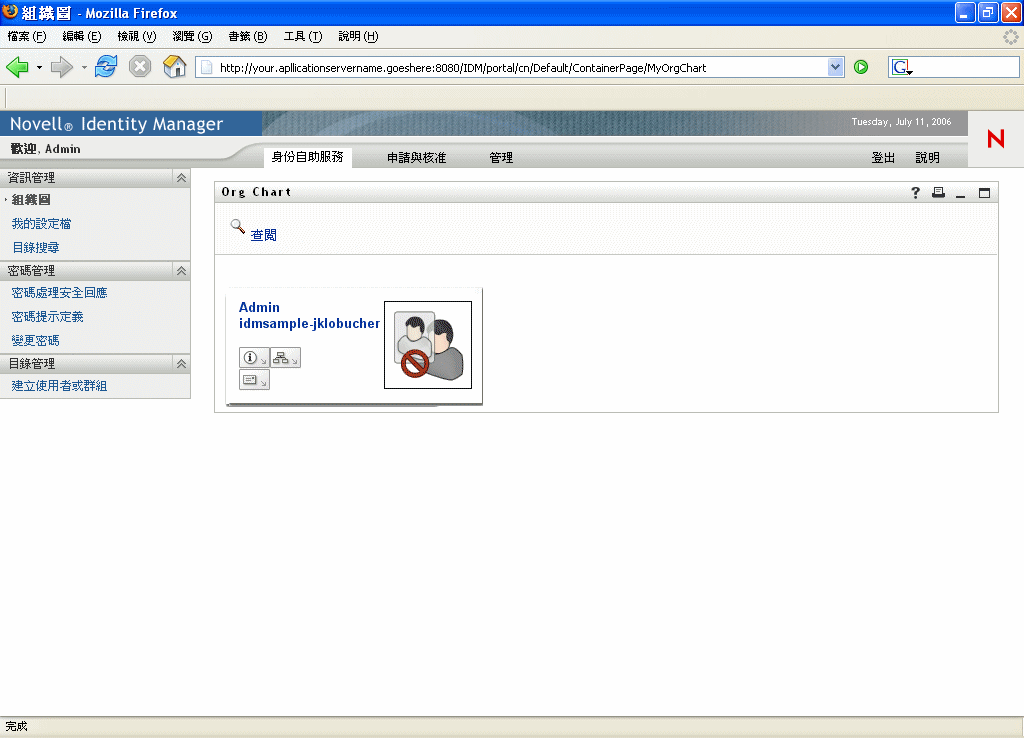1024x738 pixels.
Task: Click the org chart relationship icon on Admin card
Action: 285,358
